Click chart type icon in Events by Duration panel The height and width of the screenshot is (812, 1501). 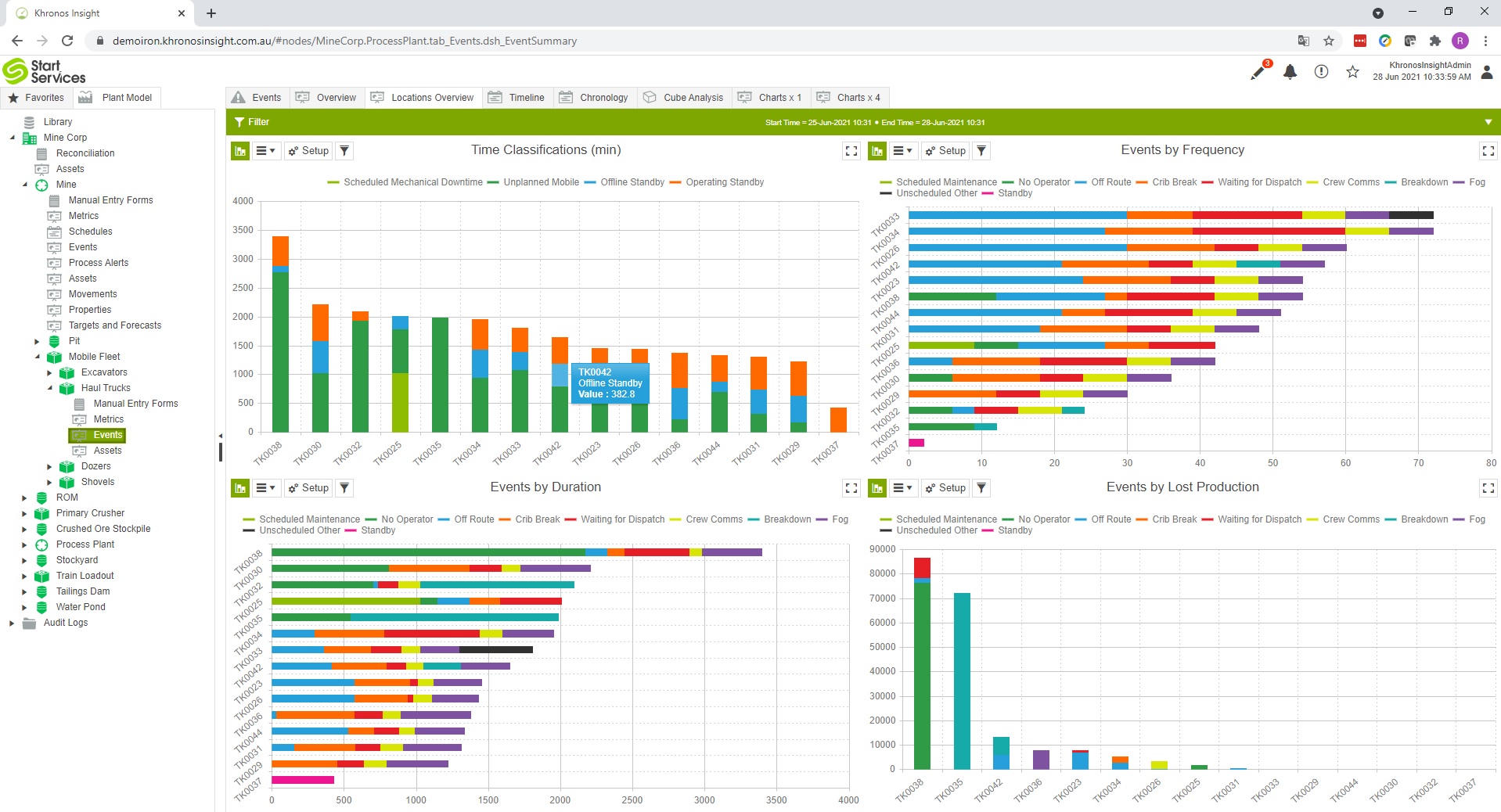tap(240, 488)
